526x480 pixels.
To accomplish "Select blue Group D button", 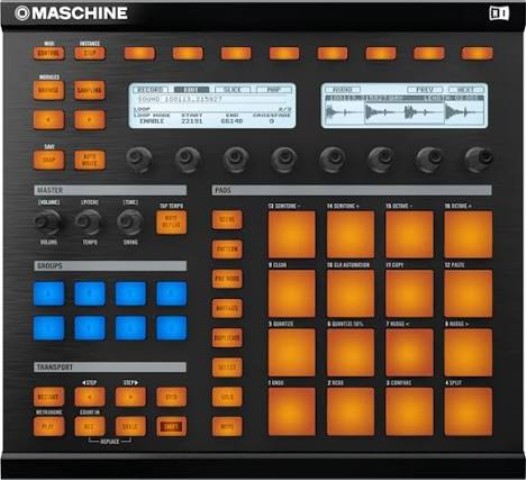I will [x=171, y=294].
